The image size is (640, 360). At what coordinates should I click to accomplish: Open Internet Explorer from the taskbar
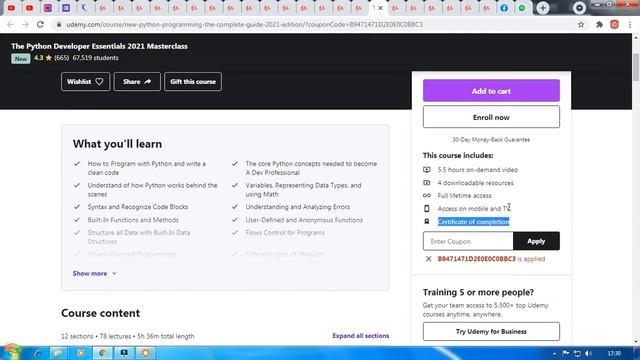[x=37, y=353]
